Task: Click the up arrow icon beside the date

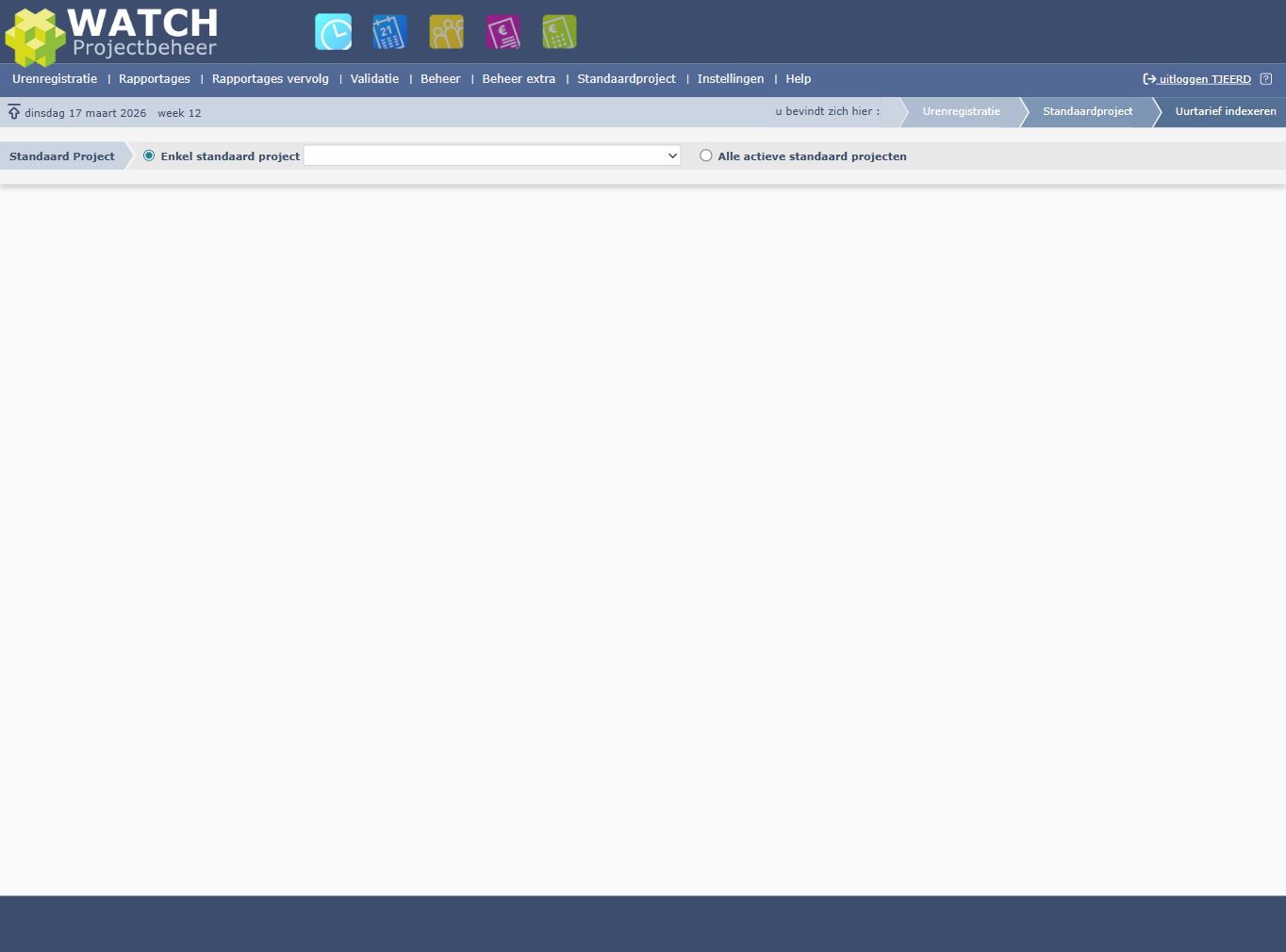Action: (14, 112)
